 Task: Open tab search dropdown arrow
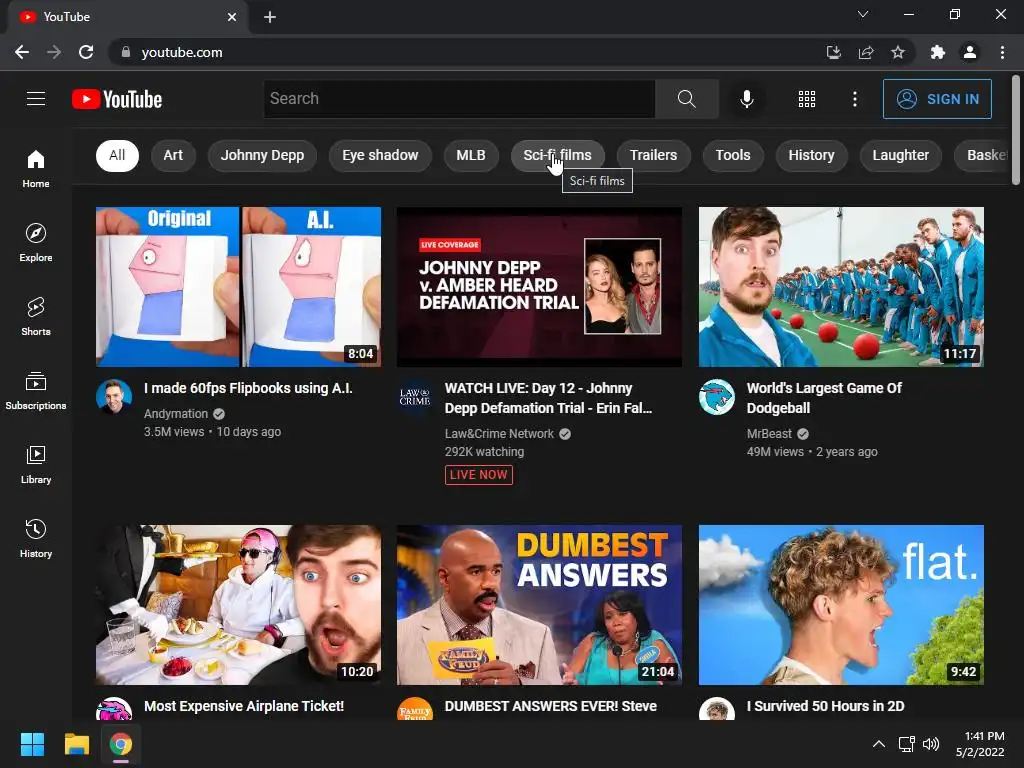click(863, 14)
